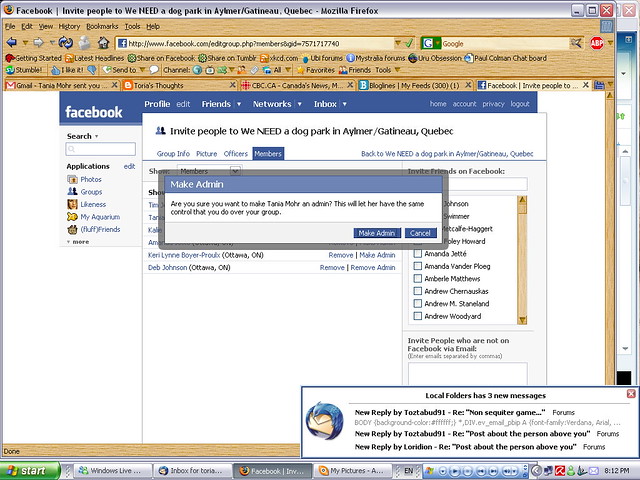Expand the Friends dropdown arrow in Facebook header
This screenshot has width=640, height=480.
coord(239,104)
